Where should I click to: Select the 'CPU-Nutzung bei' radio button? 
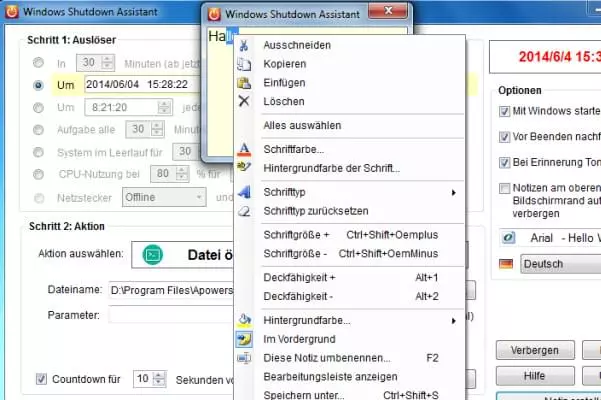click(x=38, y=174)
